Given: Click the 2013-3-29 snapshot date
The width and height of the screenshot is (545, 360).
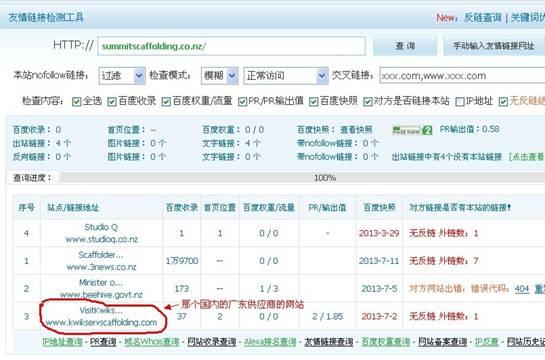Looking at the screenshot, I should tap(379, 233).
